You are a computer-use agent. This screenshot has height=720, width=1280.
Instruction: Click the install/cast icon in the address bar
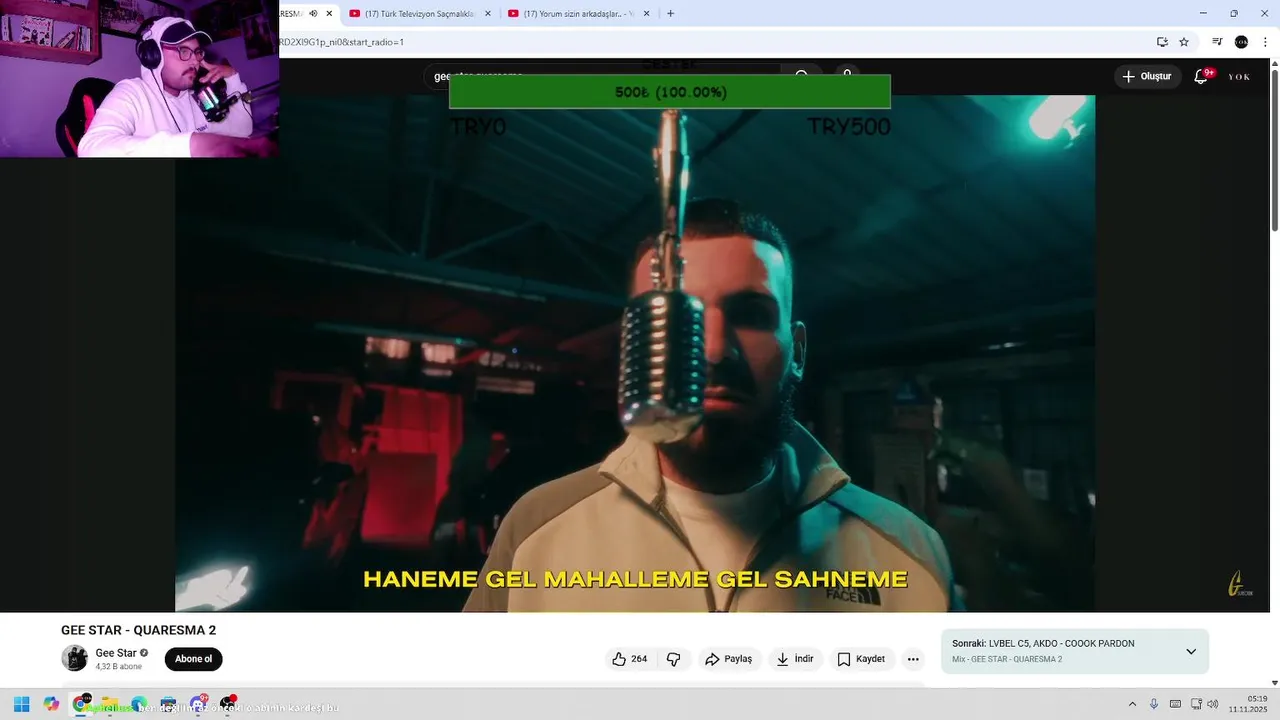pyautogui.click(x=1162, y=42)
